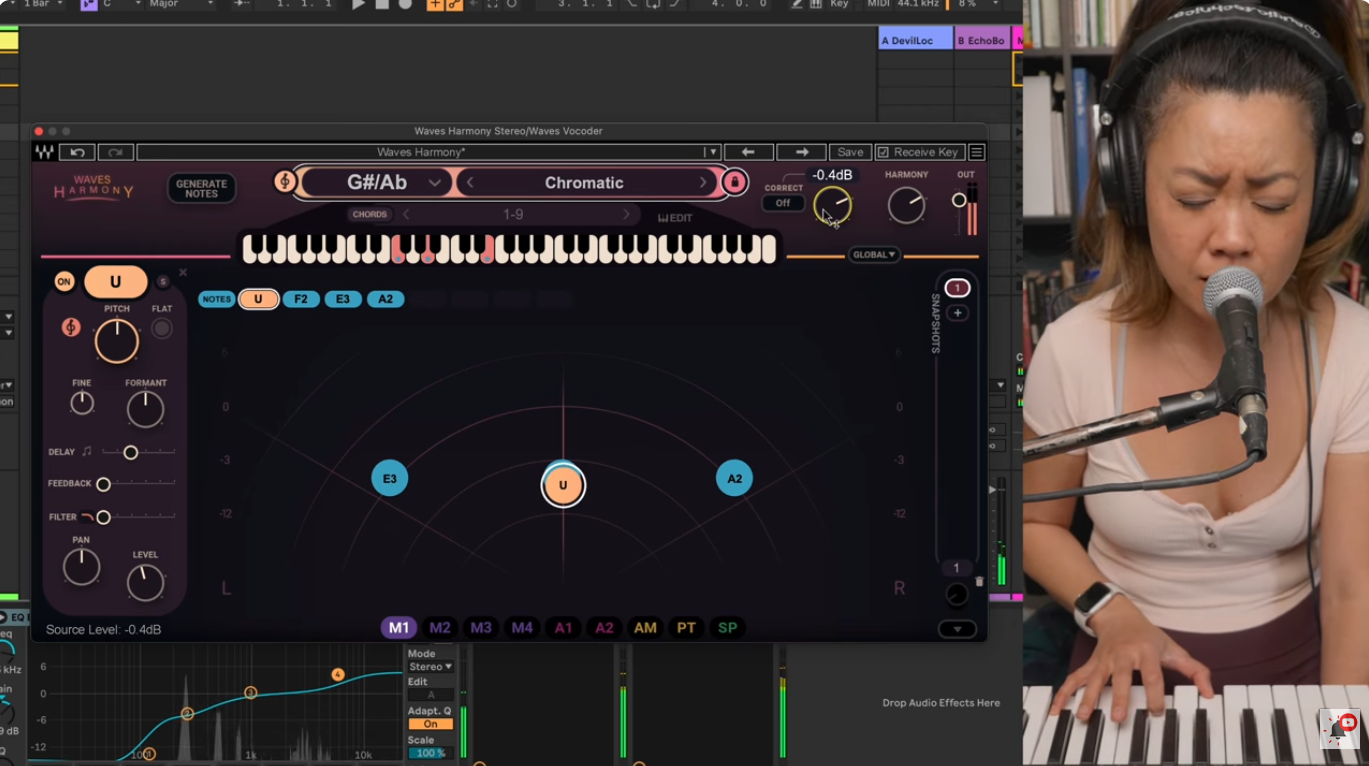The width and height of the screenshot is (1369, 766).
Task: Toggle the Receive Key checkbox
Action: pyautogui.click(x=882, y=151)
